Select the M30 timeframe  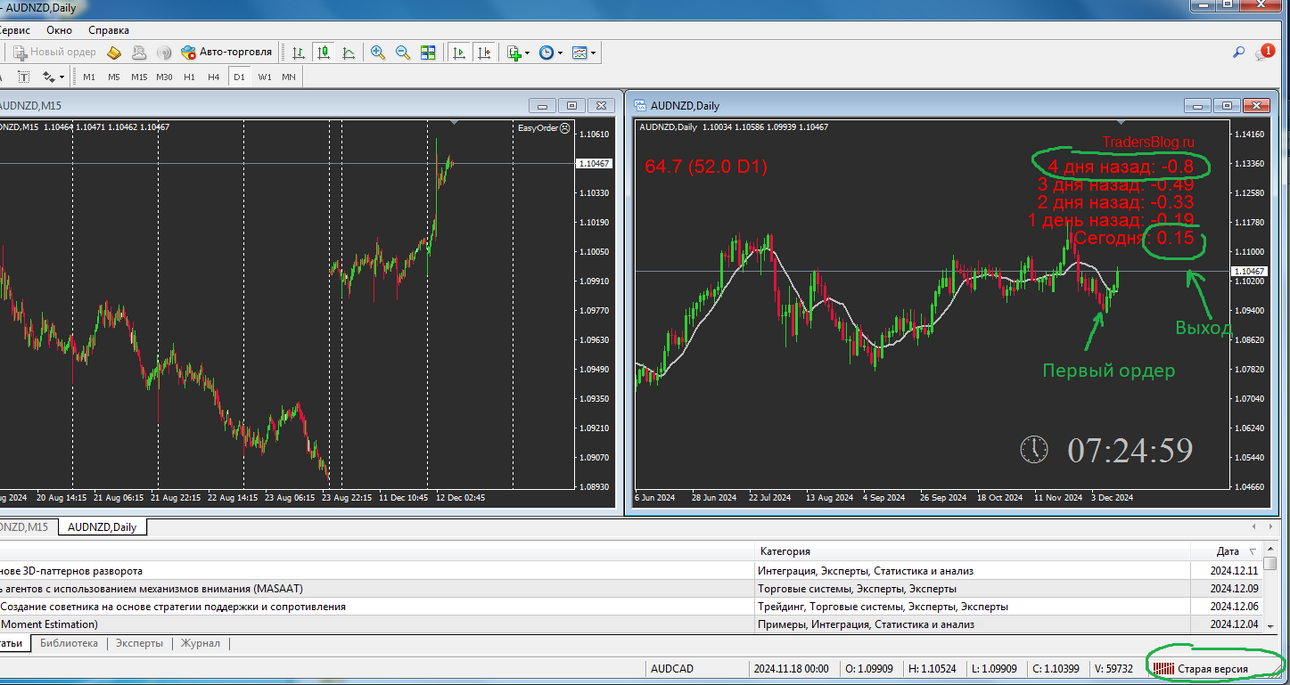pos(164,77)
